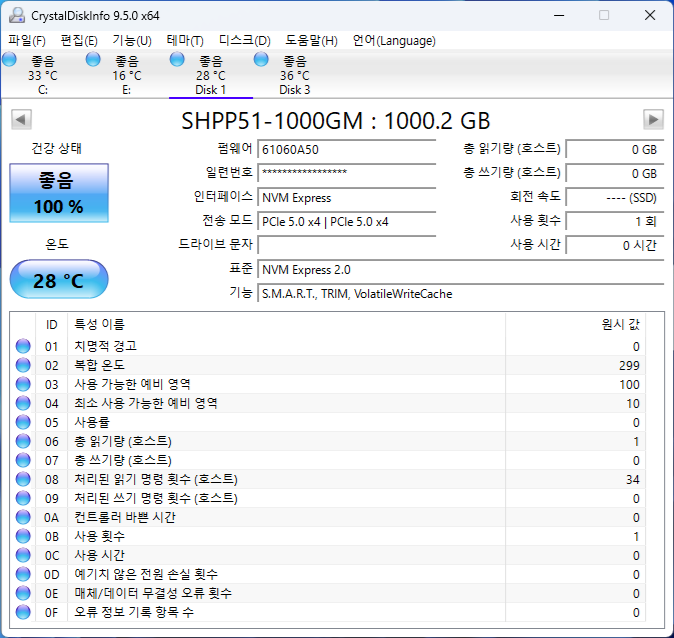Open the 디스크(D) menu
Screen dimensions: 674x638
tap(245, 40)
